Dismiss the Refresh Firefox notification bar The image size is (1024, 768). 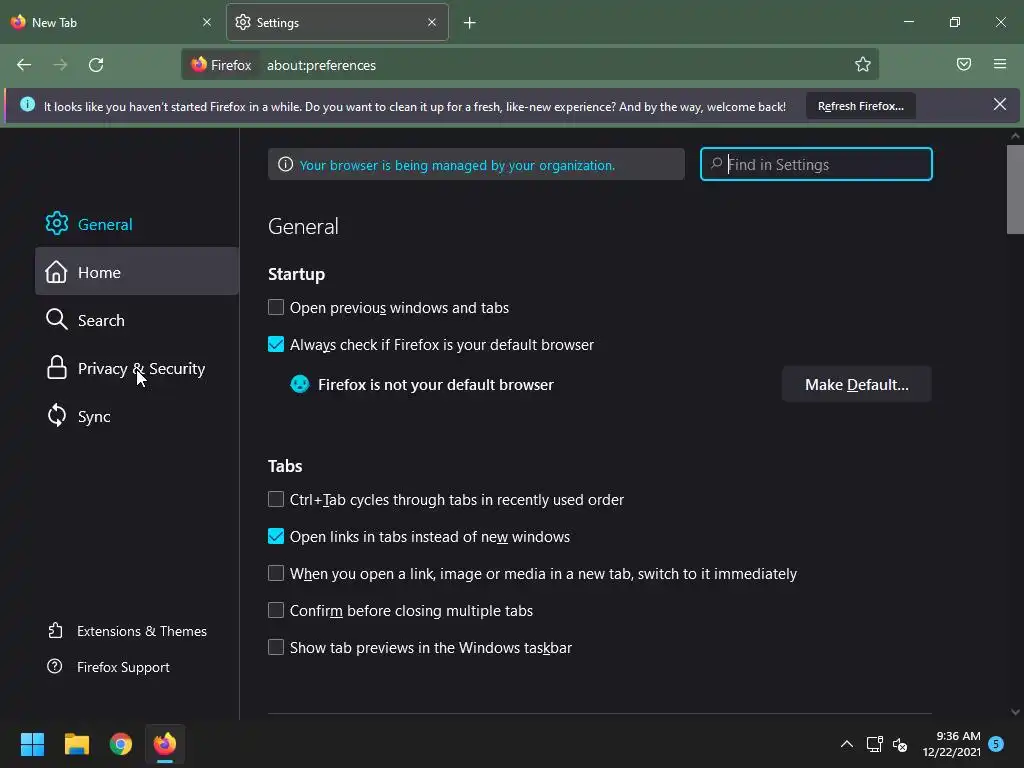click(999, 104)
